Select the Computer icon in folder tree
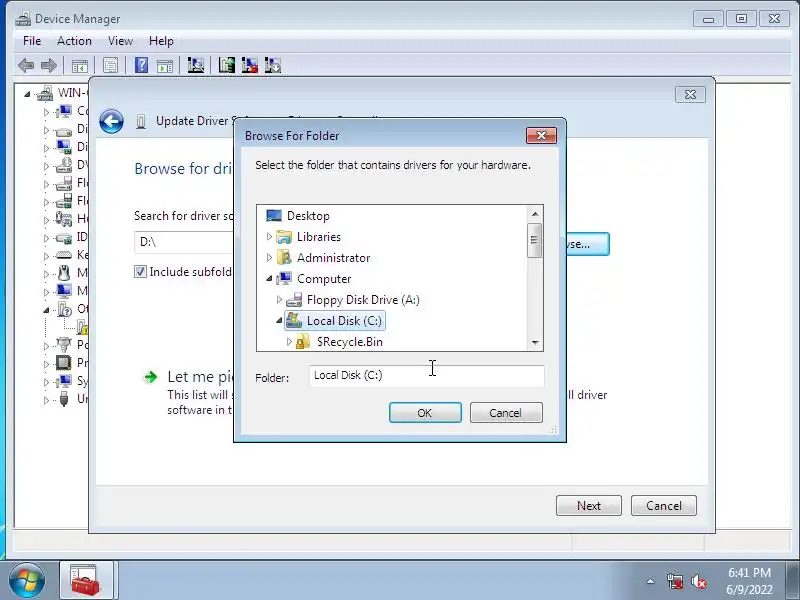Screen dimensions: 800x600 point(284,279)
